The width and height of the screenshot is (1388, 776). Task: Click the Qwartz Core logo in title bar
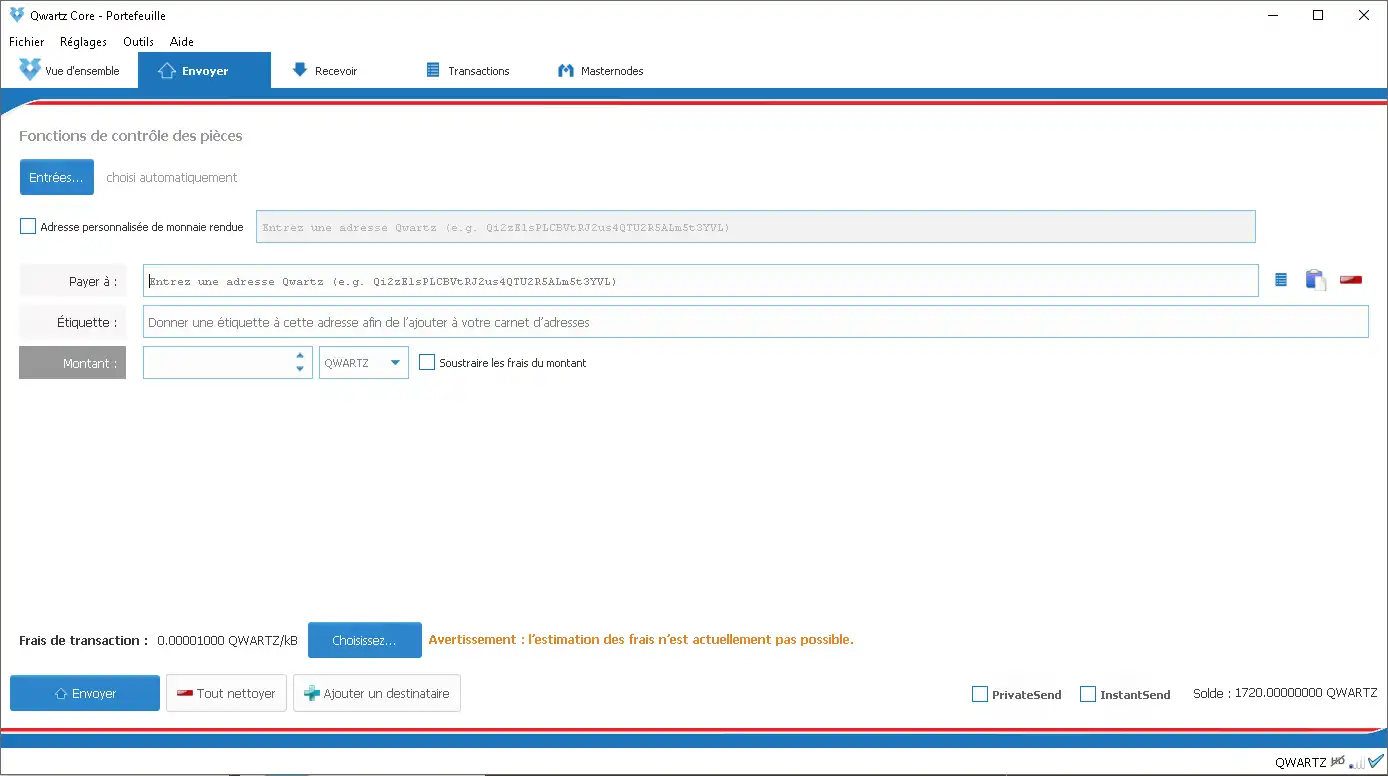pyautogui.click(x=16, y=15)
